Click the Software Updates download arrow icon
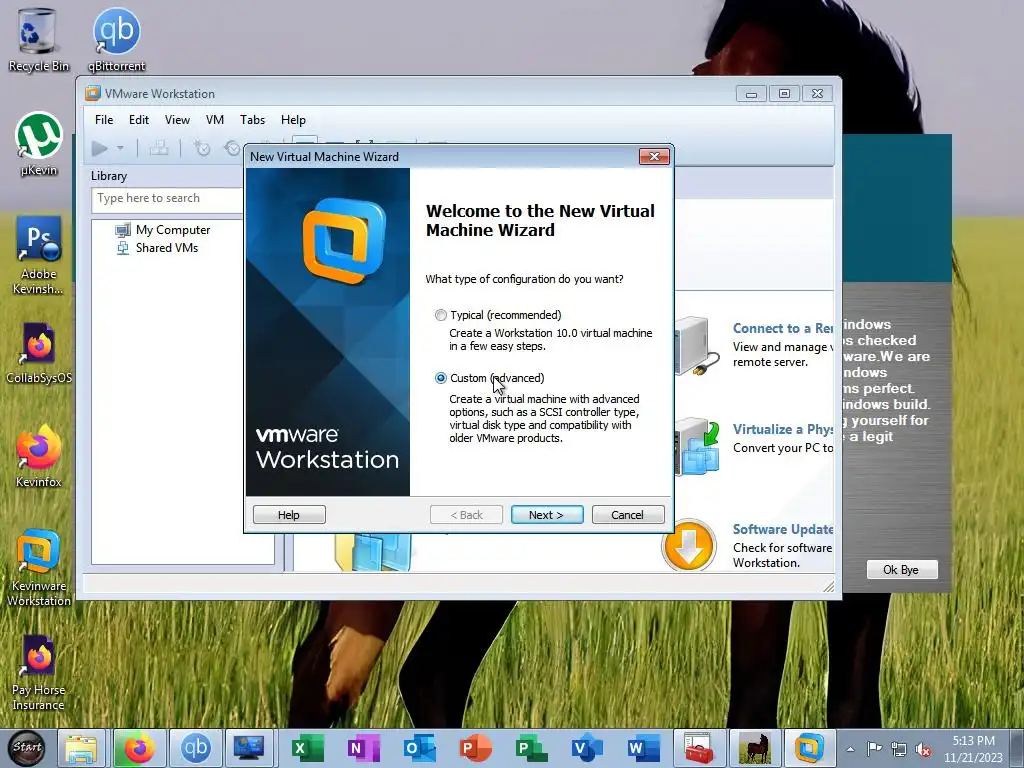This screenshot has width=1024, height=768. (688, 545)
